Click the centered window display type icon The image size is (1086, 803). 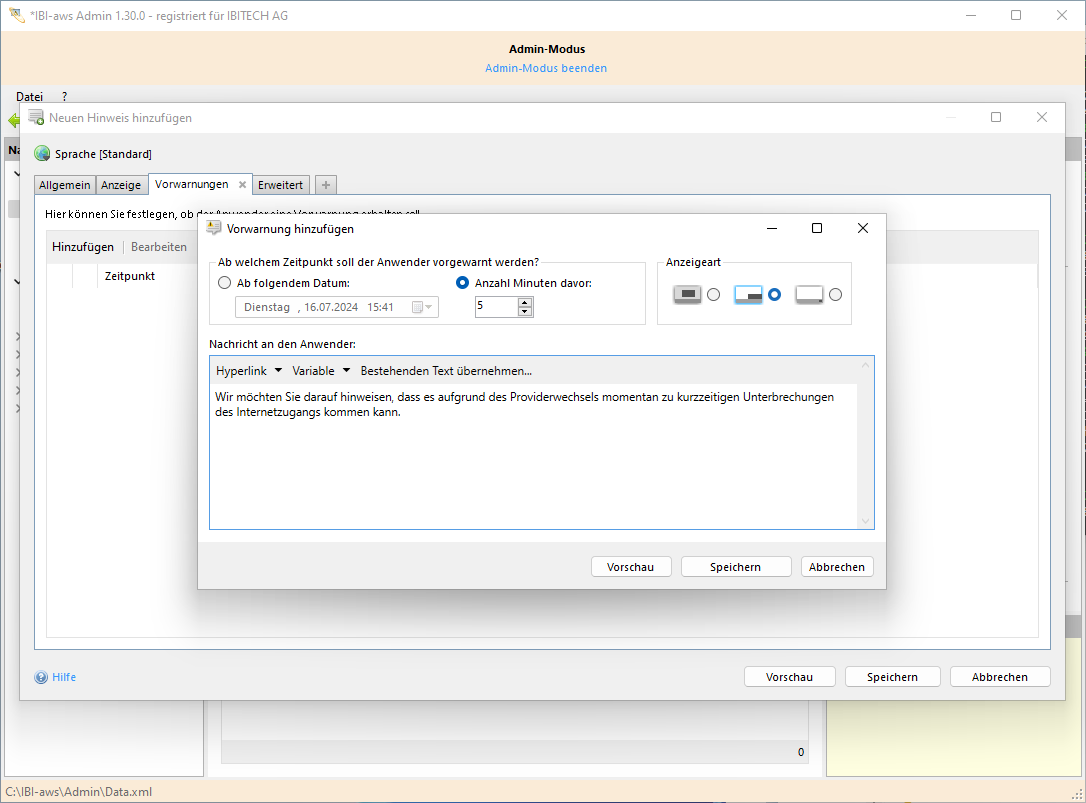coord(688,295)
